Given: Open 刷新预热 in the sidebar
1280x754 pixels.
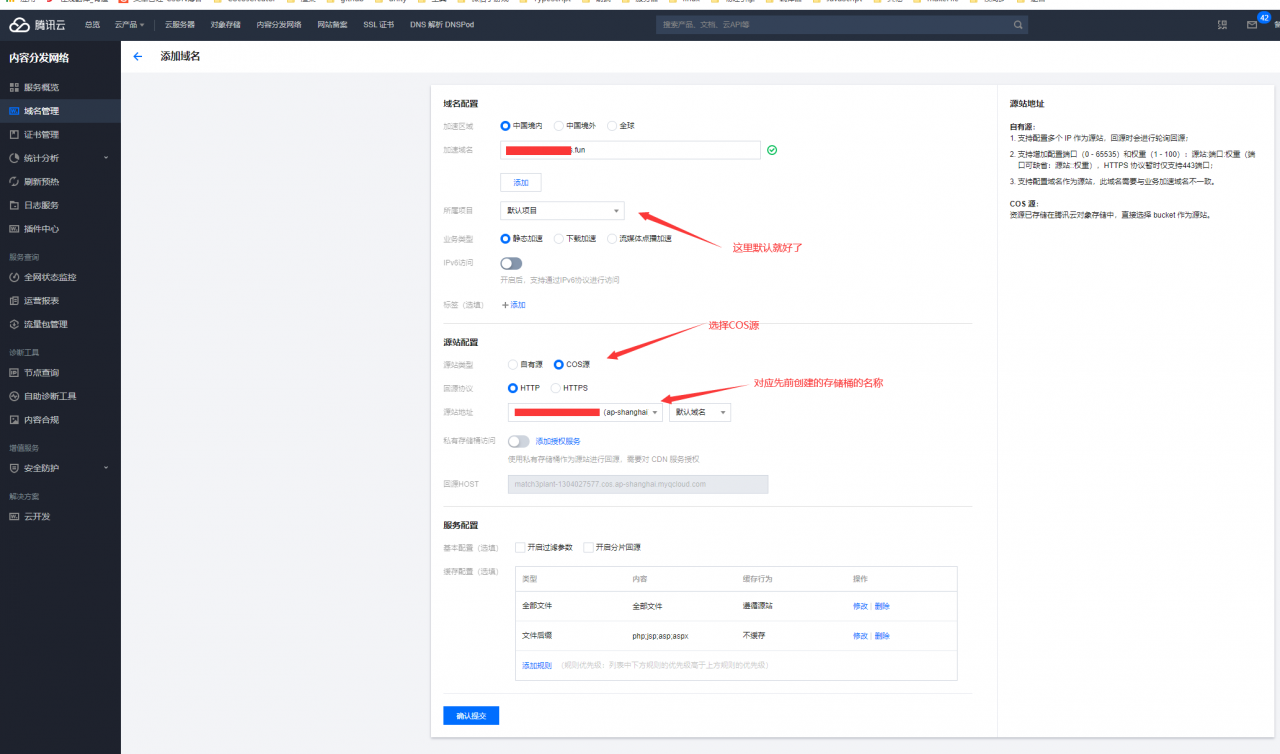Looking at the screenshot, I should coord(41,182).
